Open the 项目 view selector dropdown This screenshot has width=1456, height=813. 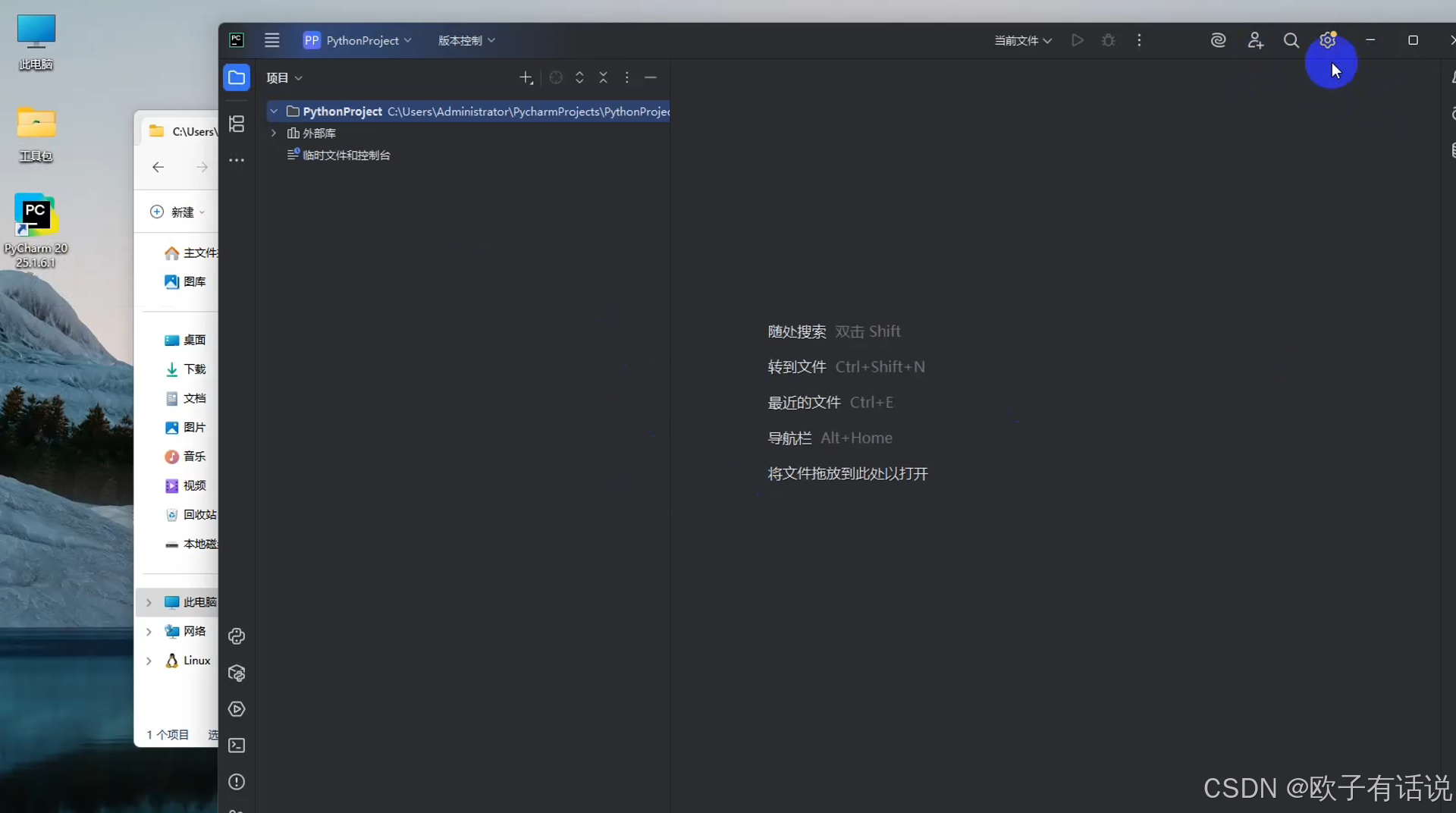point(284,77)
